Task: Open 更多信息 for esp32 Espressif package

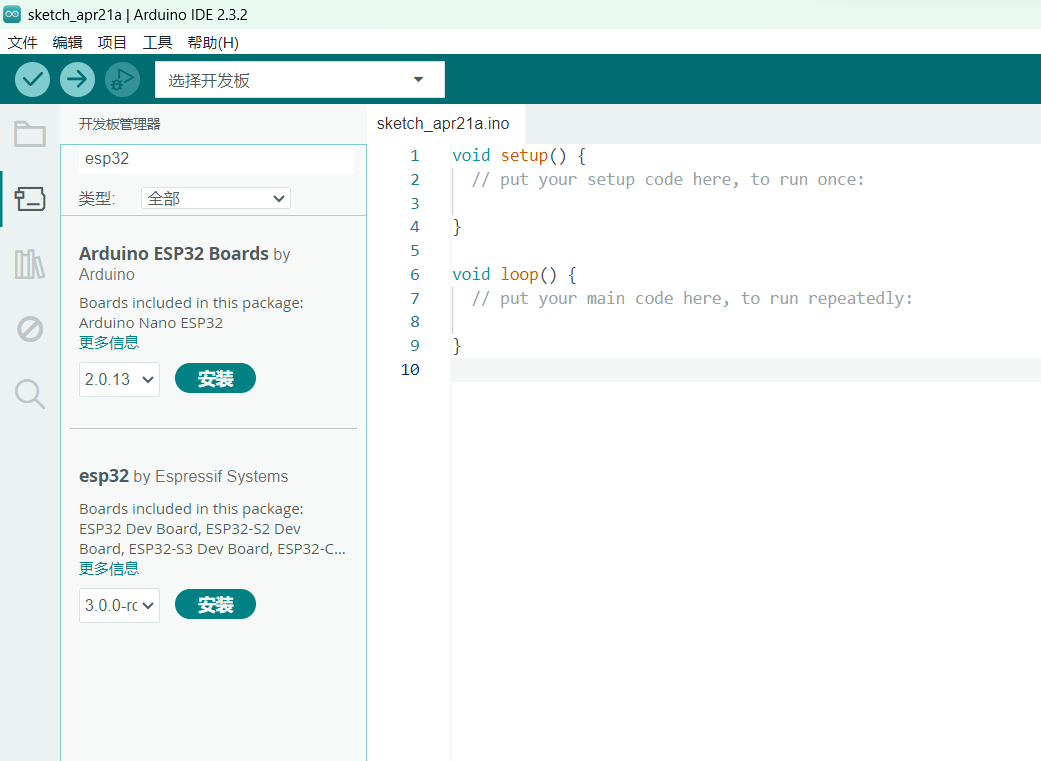Action: point(109,568)
